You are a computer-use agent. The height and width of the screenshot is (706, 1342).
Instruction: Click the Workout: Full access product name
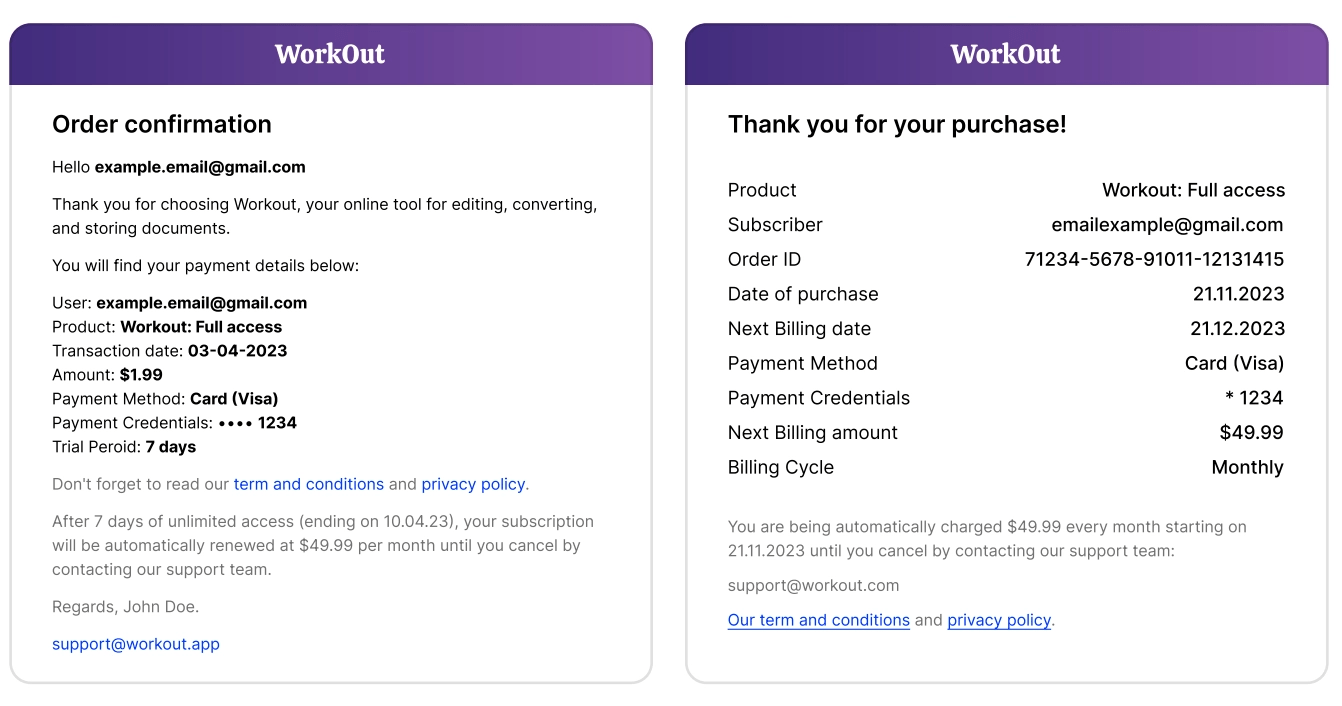pos(1193,190)
